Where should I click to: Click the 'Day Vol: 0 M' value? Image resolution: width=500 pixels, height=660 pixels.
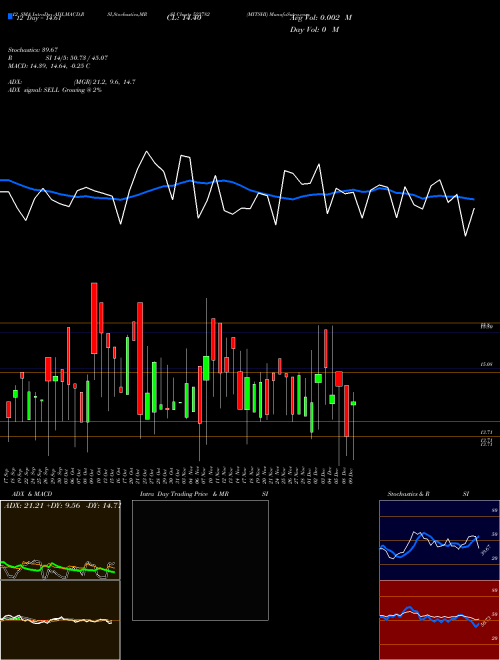314,29
